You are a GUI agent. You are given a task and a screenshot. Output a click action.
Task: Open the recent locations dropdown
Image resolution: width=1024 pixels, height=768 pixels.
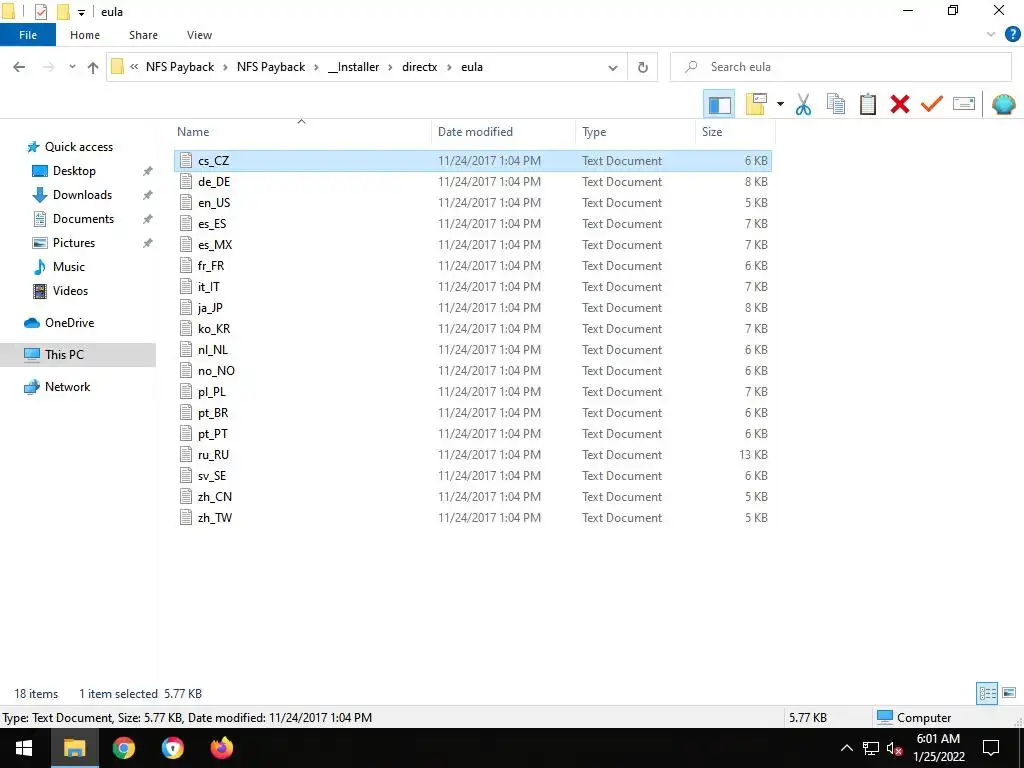click(72, 67)
